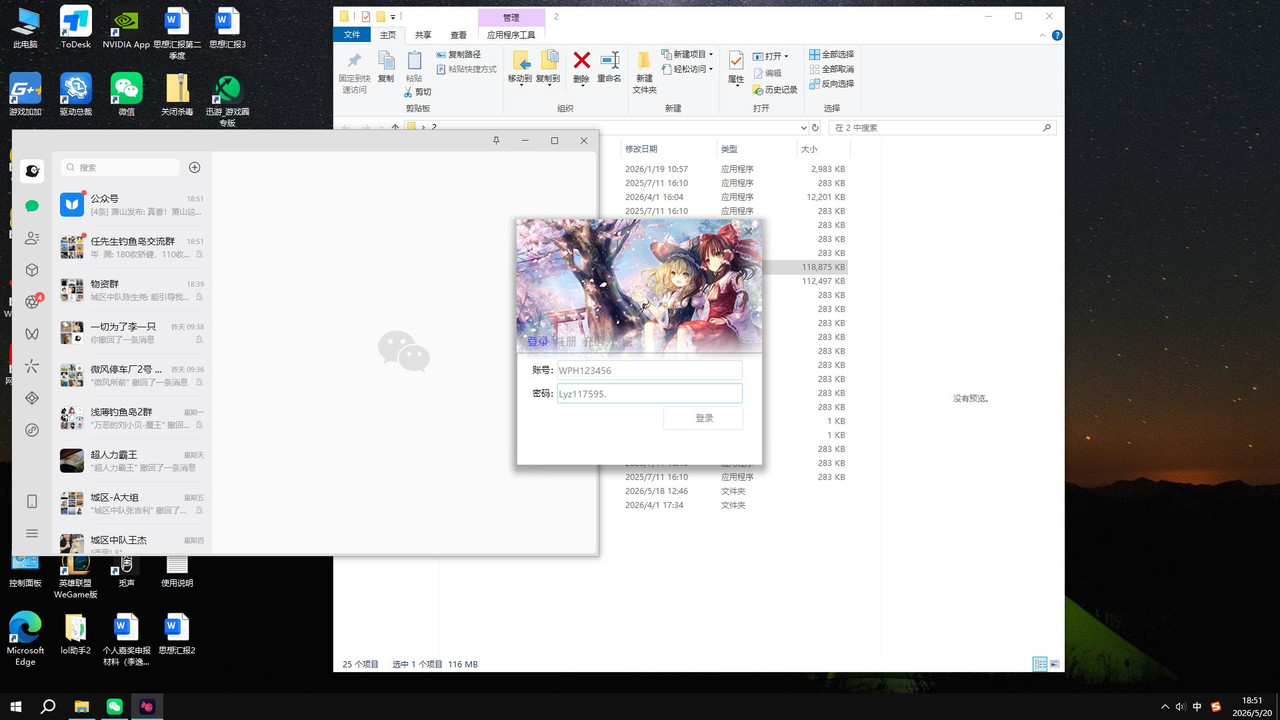Show hidden tray icons chevron
This screenshot has width=1280, height=720.
[1165, 706]
